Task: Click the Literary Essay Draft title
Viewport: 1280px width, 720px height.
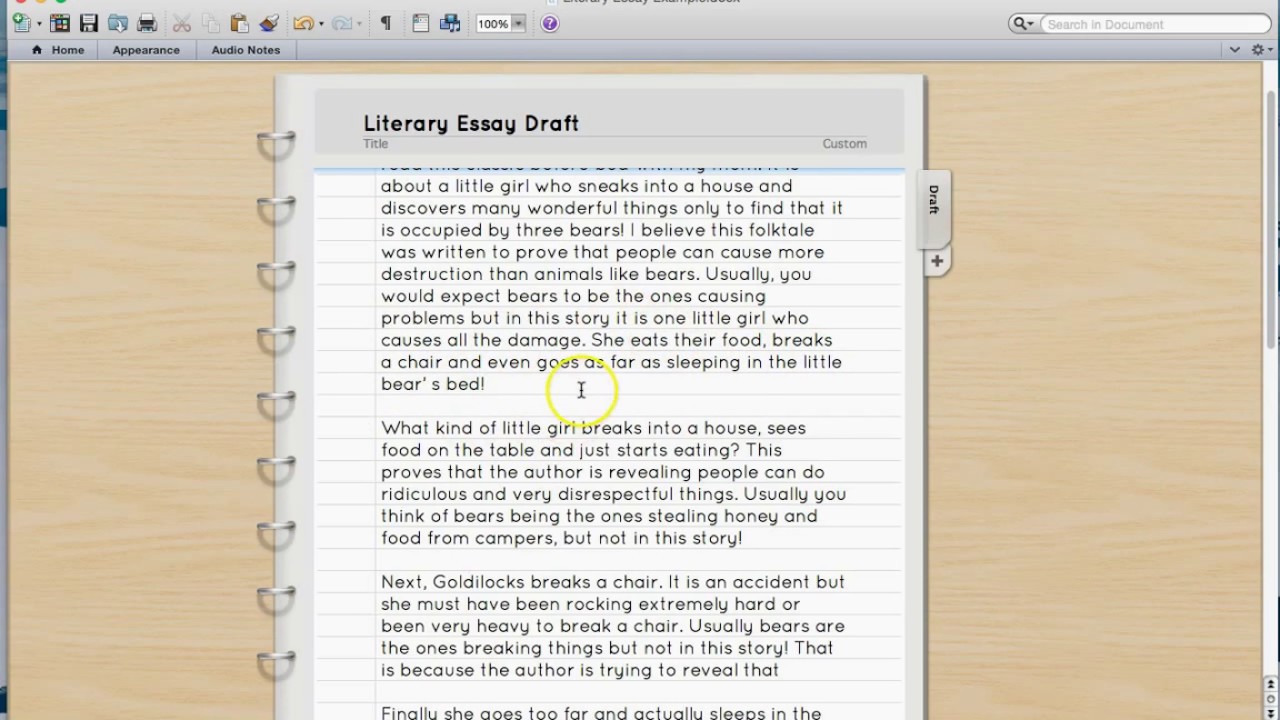Action: [471, 123]
